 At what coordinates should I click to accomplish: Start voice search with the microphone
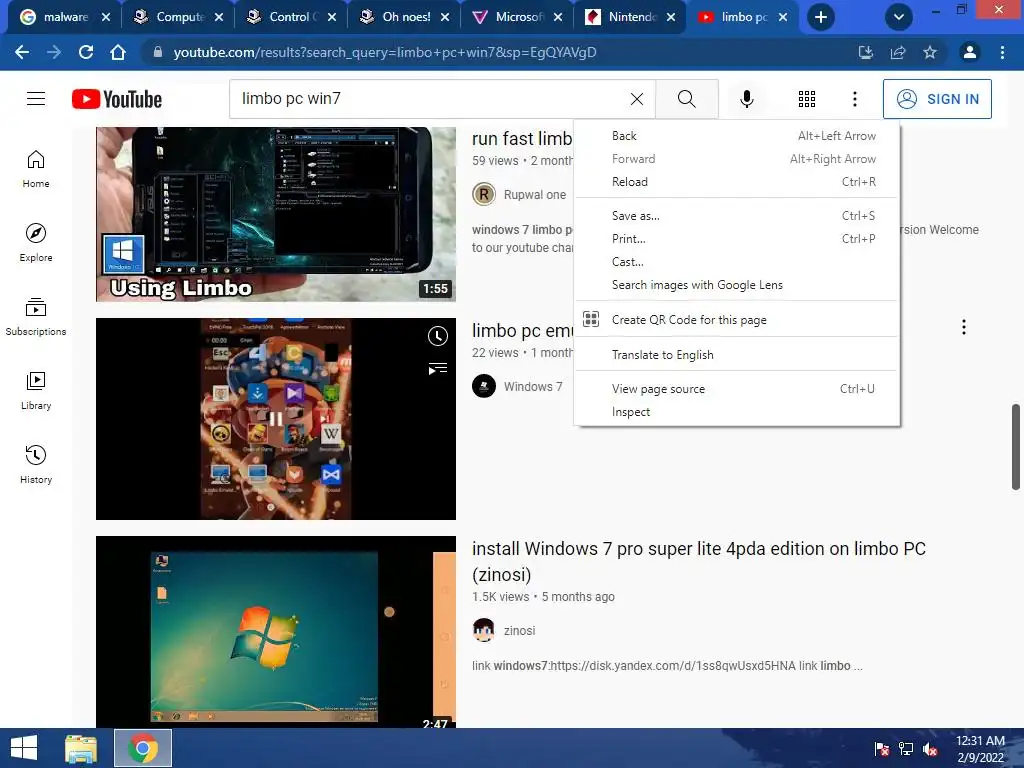[x=746, y=99]
